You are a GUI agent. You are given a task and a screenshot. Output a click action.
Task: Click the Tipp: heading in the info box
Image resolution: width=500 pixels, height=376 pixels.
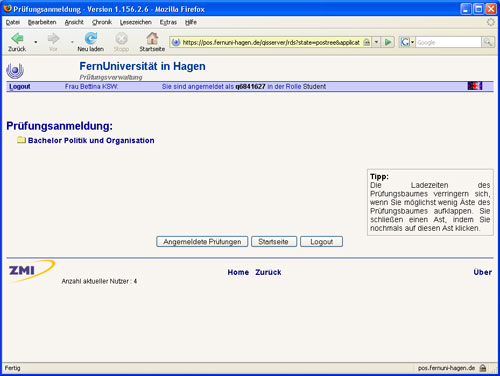379,176
